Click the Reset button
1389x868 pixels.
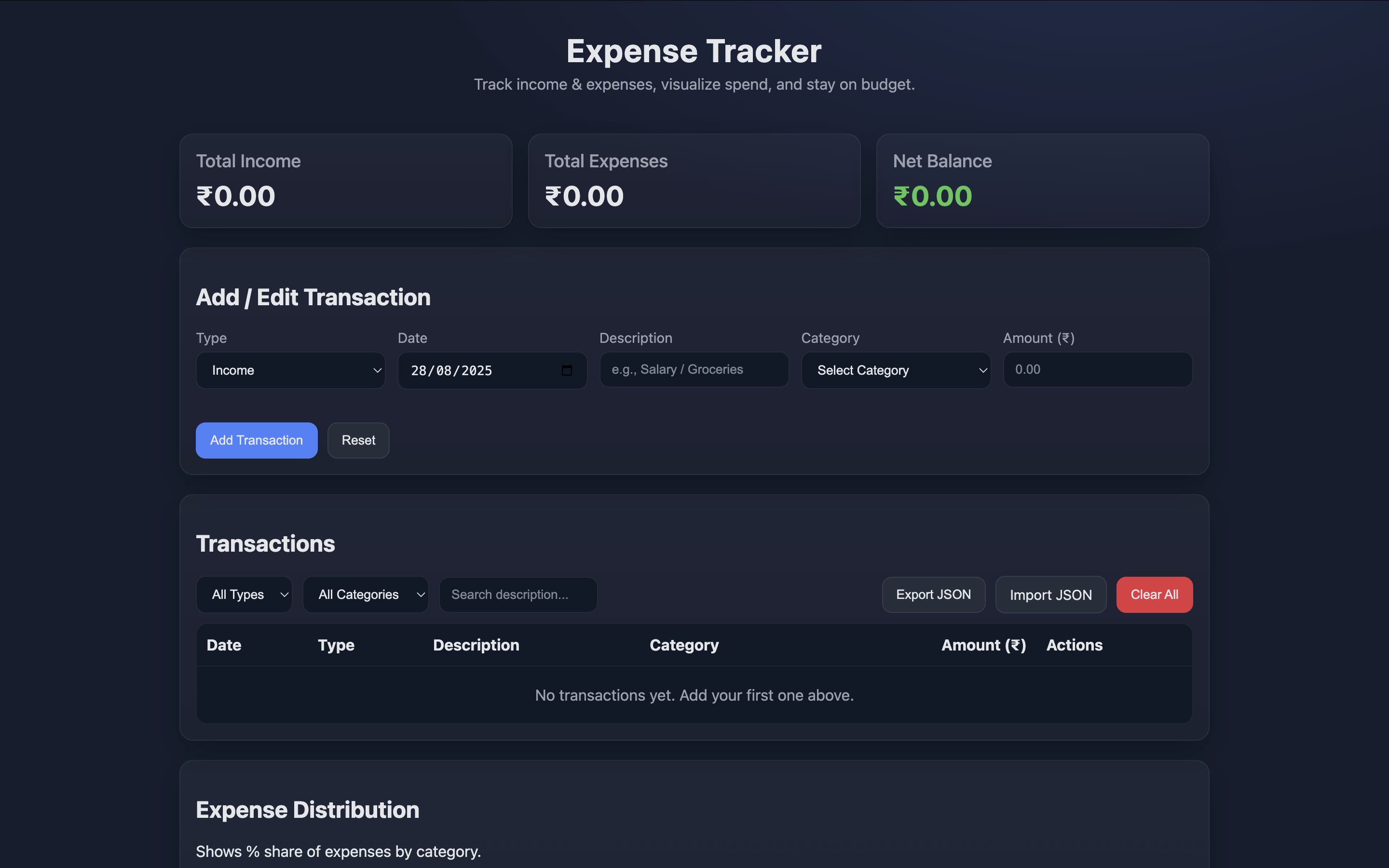[x=358, y=440]
